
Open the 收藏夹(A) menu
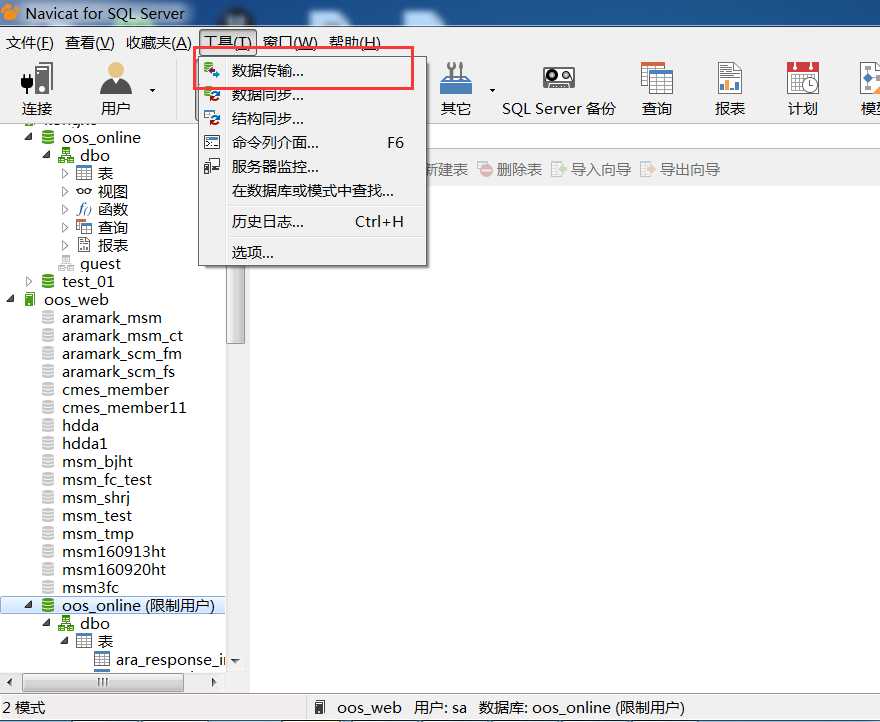point(158,43)
